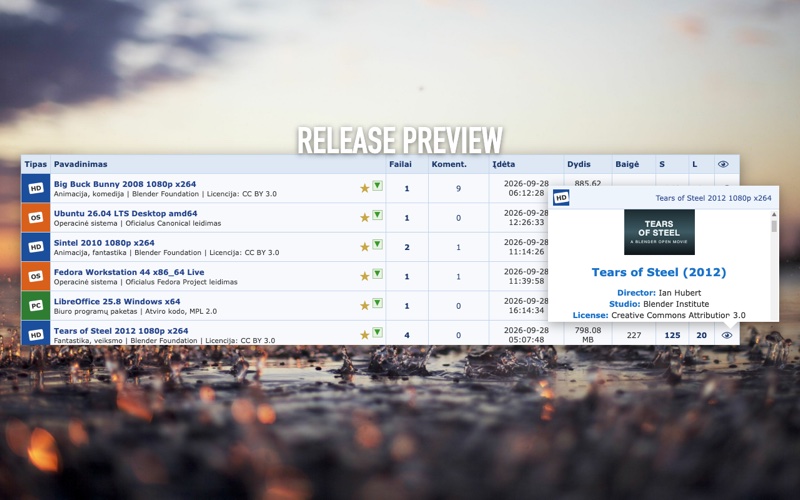Click green download arrow for Fedora Workstation
The image size is (800, 500).
coord(378,273)
